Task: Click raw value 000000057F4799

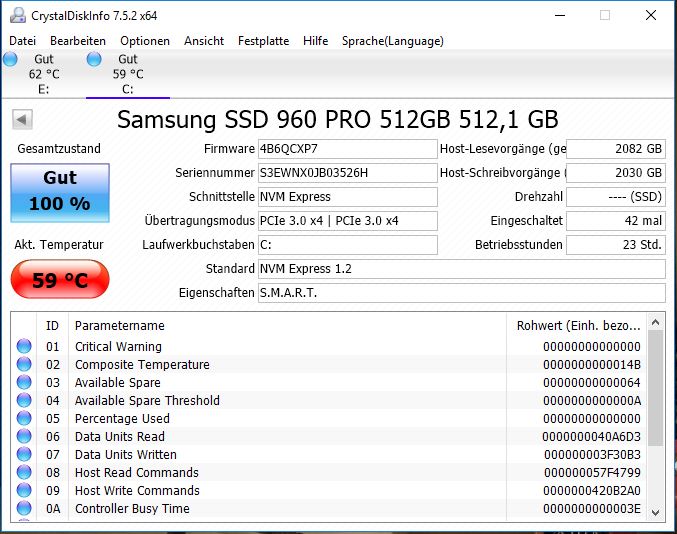Action: [x=592, y=472]
